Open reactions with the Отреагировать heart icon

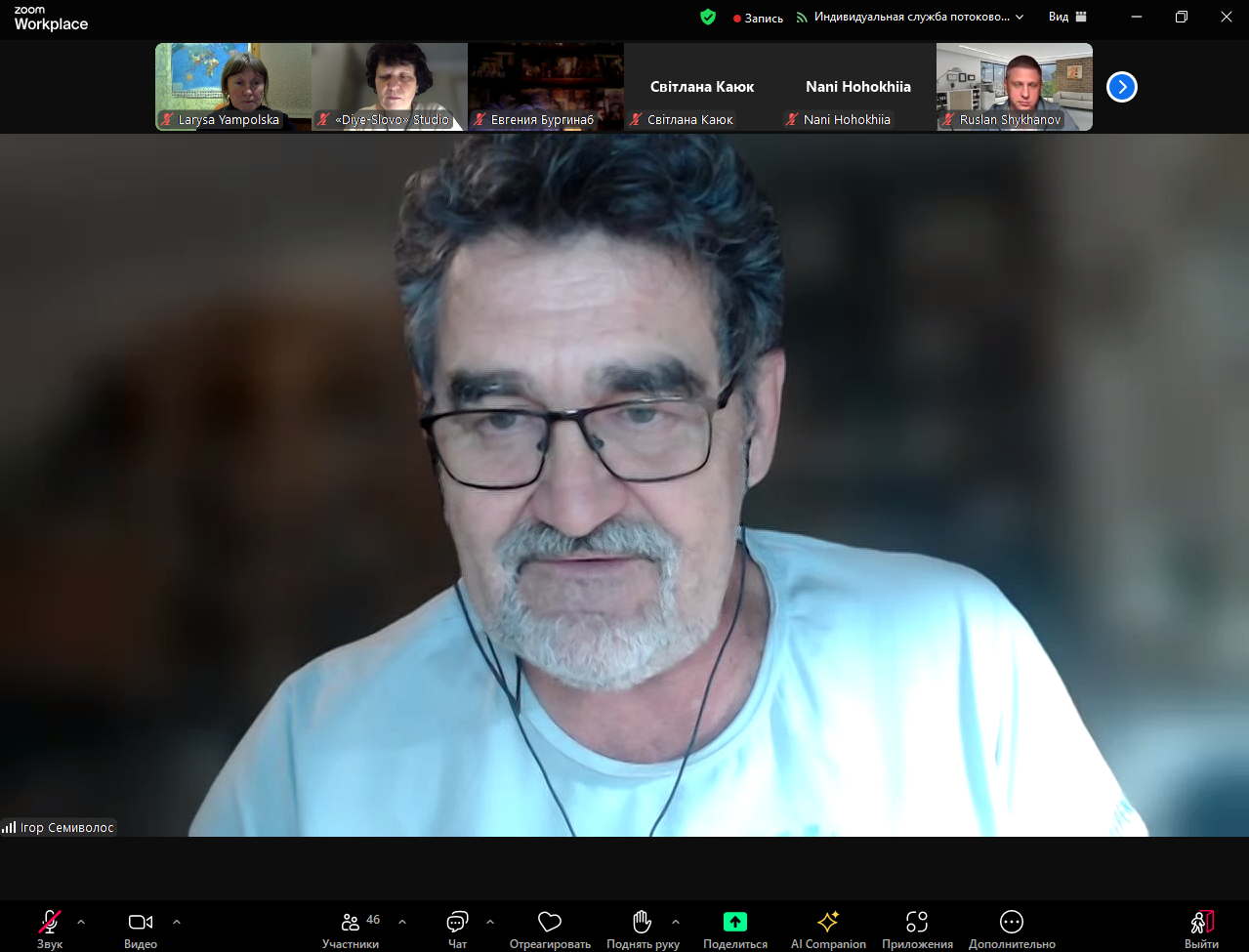[x=550, y=929]
